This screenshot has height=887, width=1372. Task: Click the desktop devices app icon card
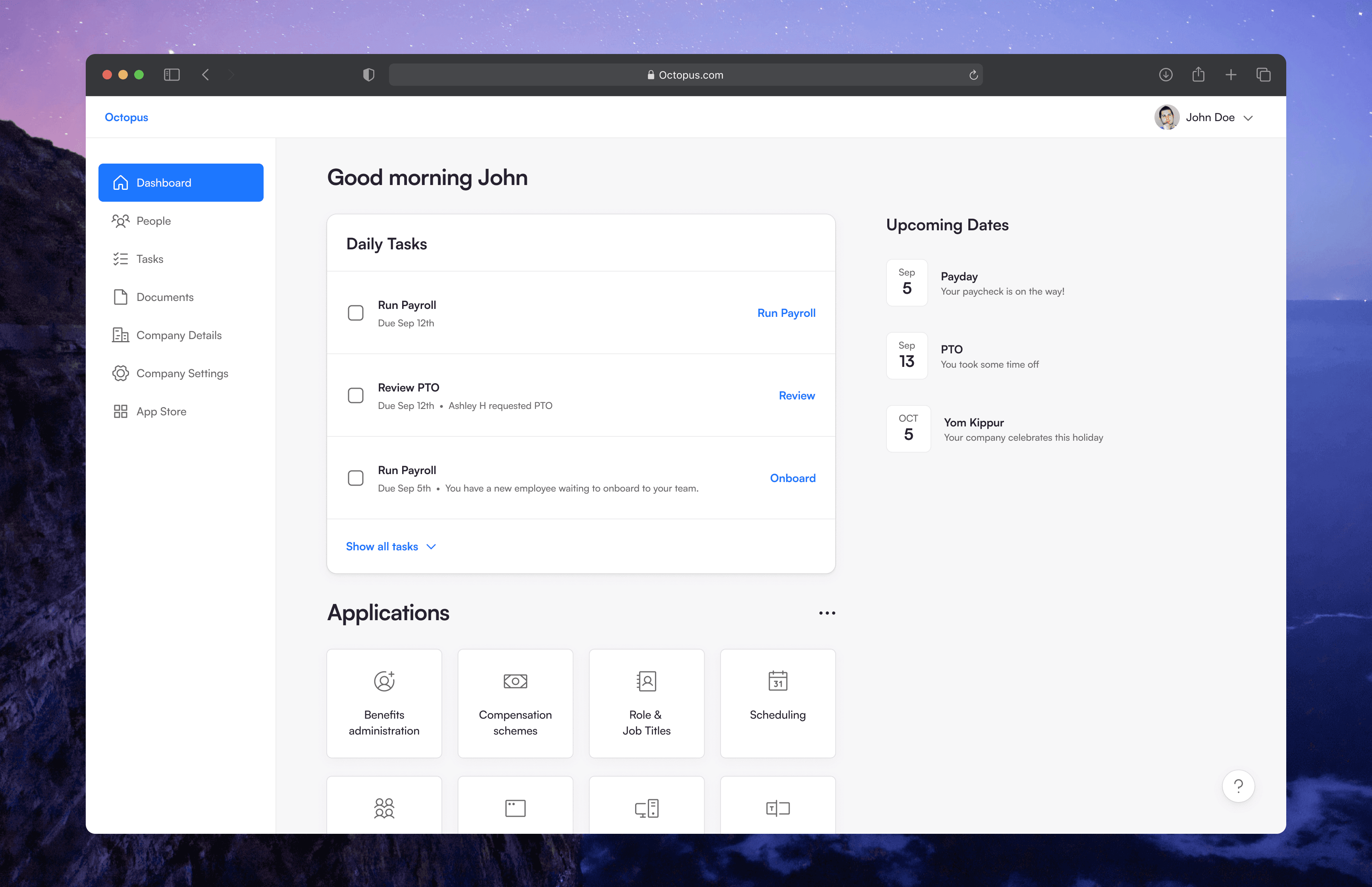647,805
